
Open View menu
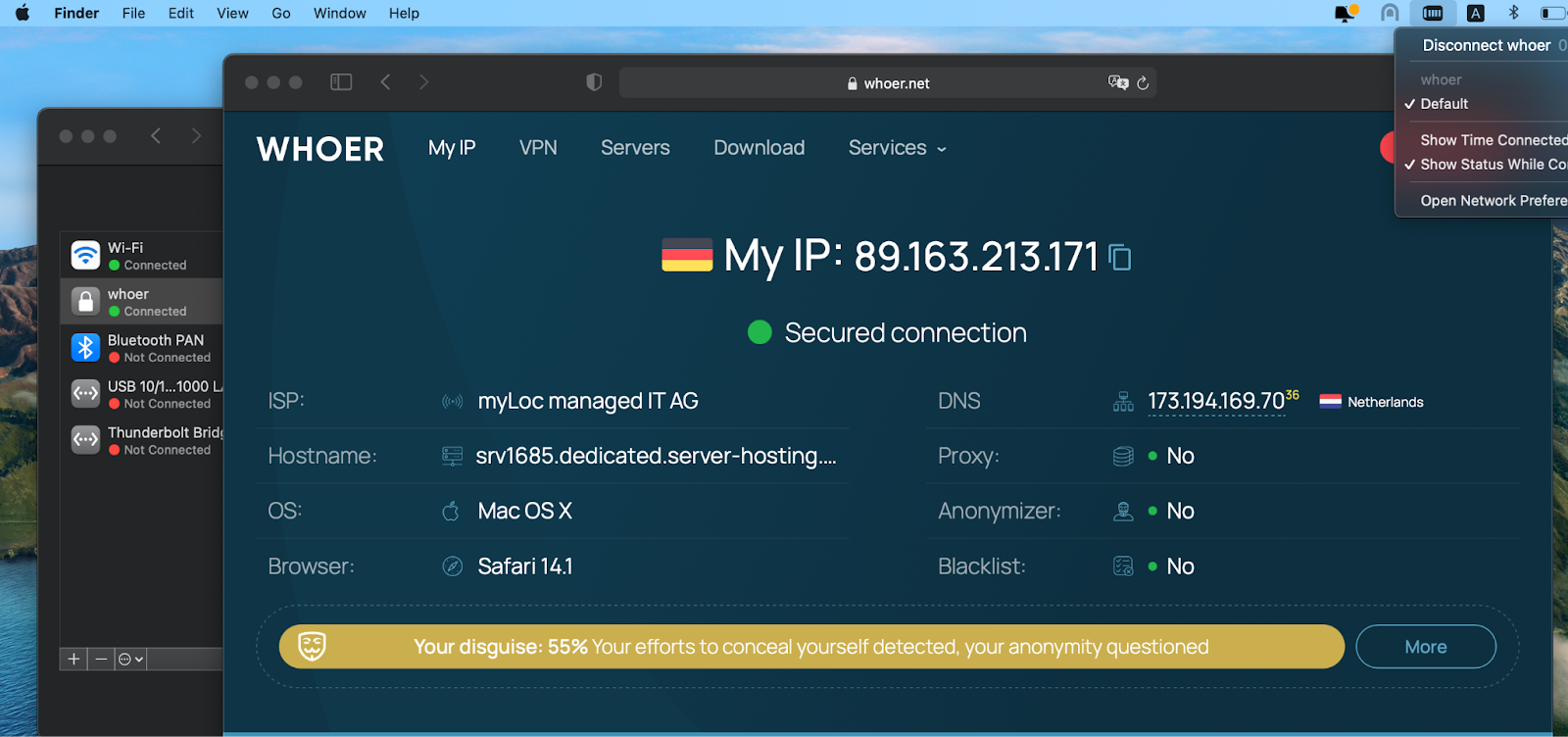pyautogui.click(x=232, y=13)
